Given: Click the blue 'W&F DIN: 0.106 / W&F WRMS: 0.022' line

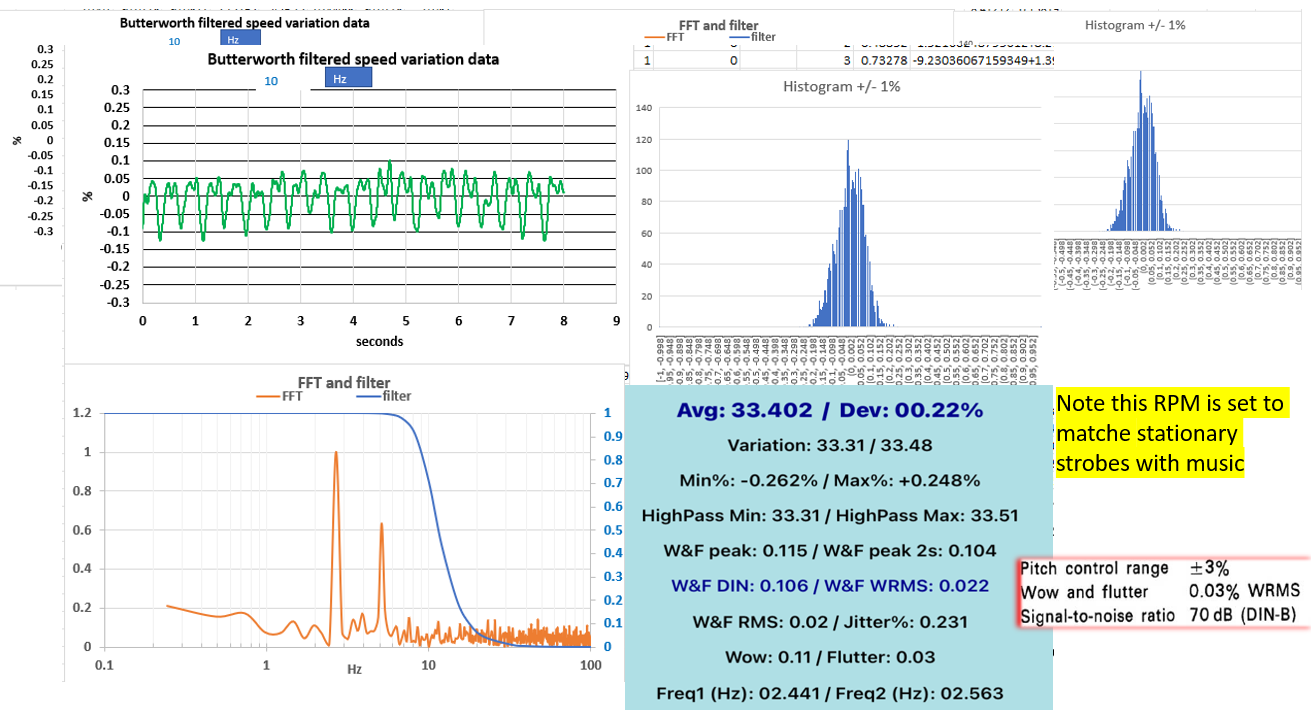Looking at the screenshot, I should pyautogui.click(x=829, y=585).
